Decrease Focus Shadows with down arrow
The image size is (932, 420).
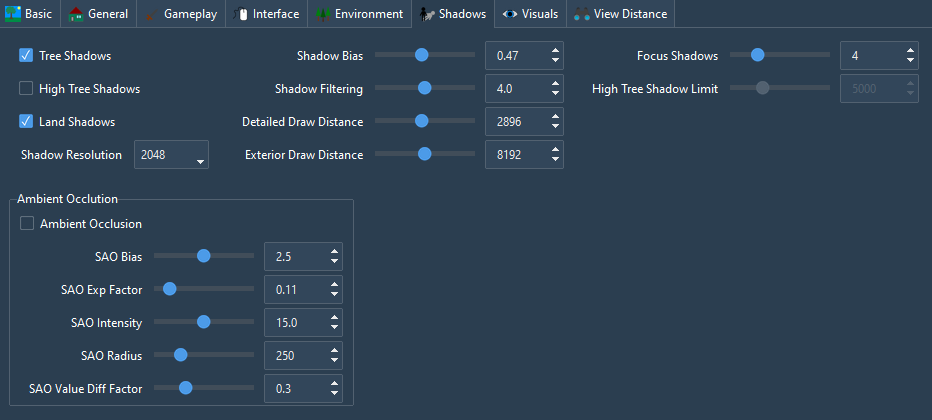coord(910,61)
